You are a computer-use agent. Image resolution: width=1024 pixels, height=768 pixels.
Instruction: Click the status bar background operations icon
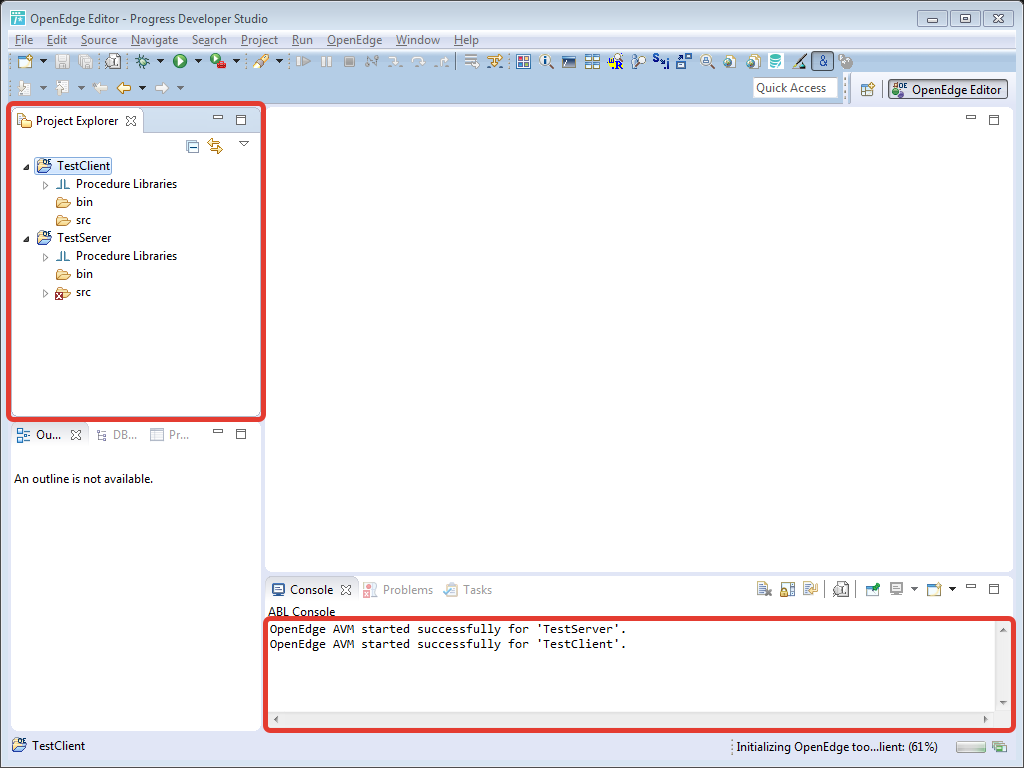coord(999,746)
